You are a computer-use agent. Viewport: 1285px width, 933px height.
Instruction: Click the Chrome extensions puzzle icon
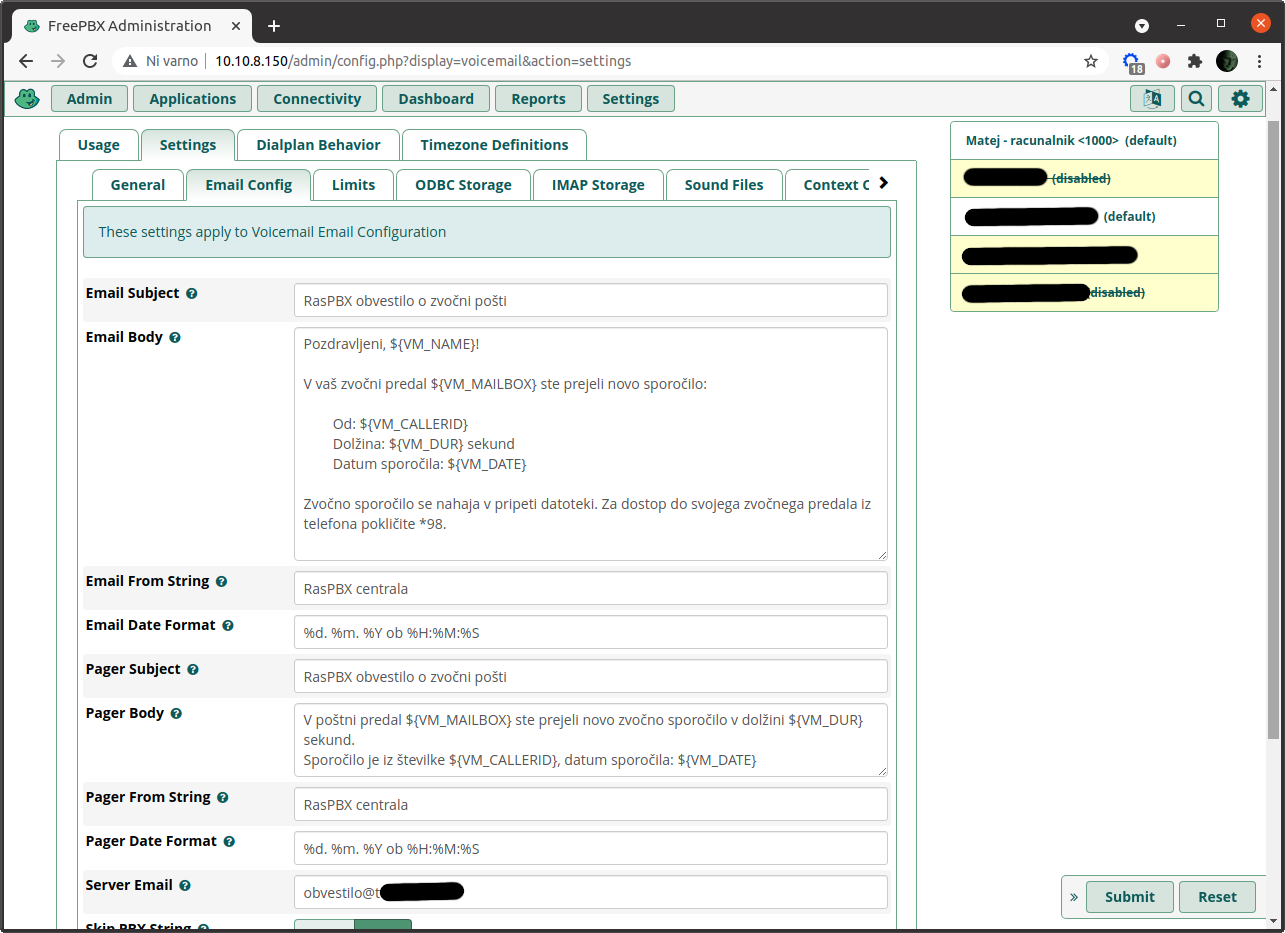[x=1195, y=61]
